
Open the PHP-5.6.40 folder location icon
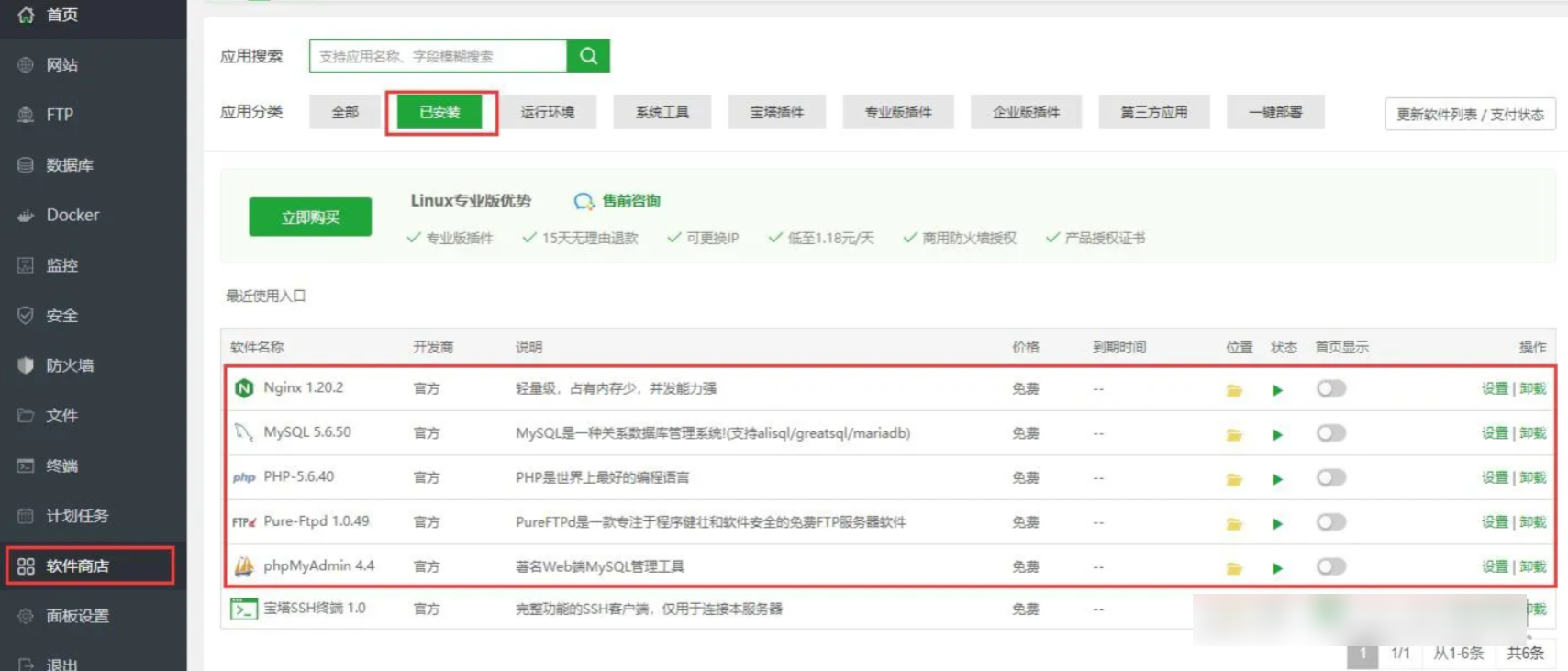(x=1234, y=479)
